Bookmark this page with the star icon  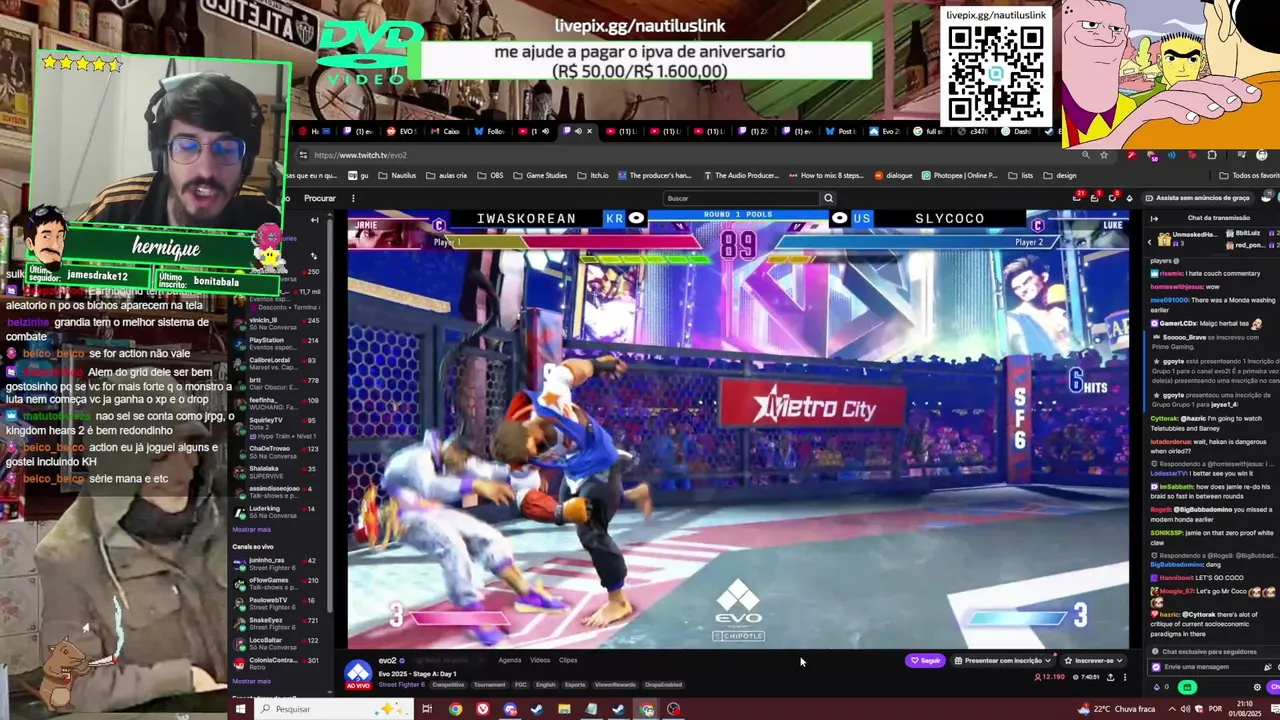[x=1104, y=155]
